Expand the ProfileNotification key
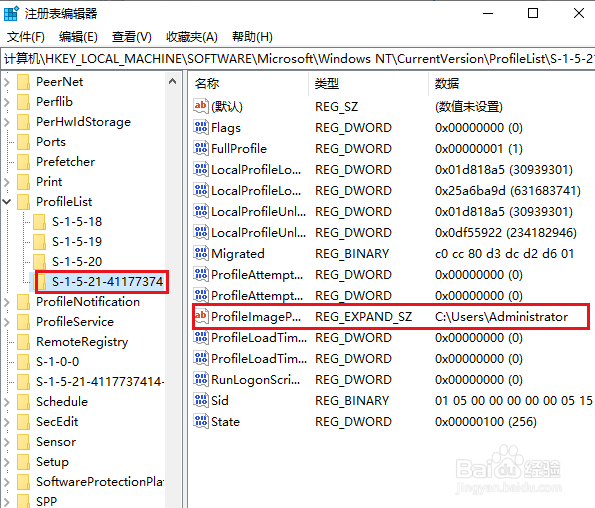Image resolution: width=595 pixels, height=508 pixels. [x=7, y=302]
